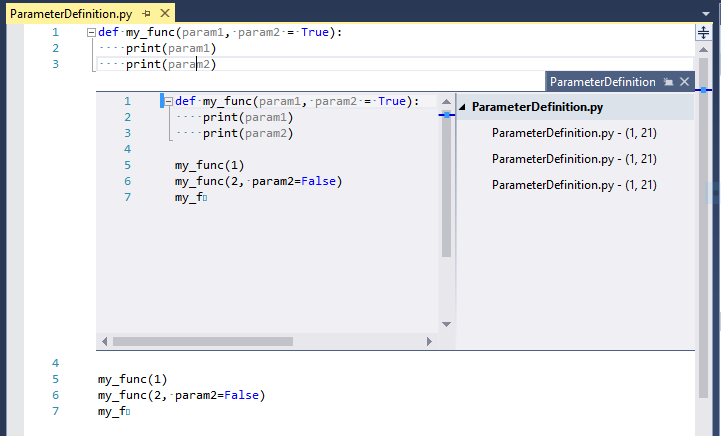Click the peek window vertical scrollbar thumb
This screenshot has height=436, width=721.
[x=446, y=183]
